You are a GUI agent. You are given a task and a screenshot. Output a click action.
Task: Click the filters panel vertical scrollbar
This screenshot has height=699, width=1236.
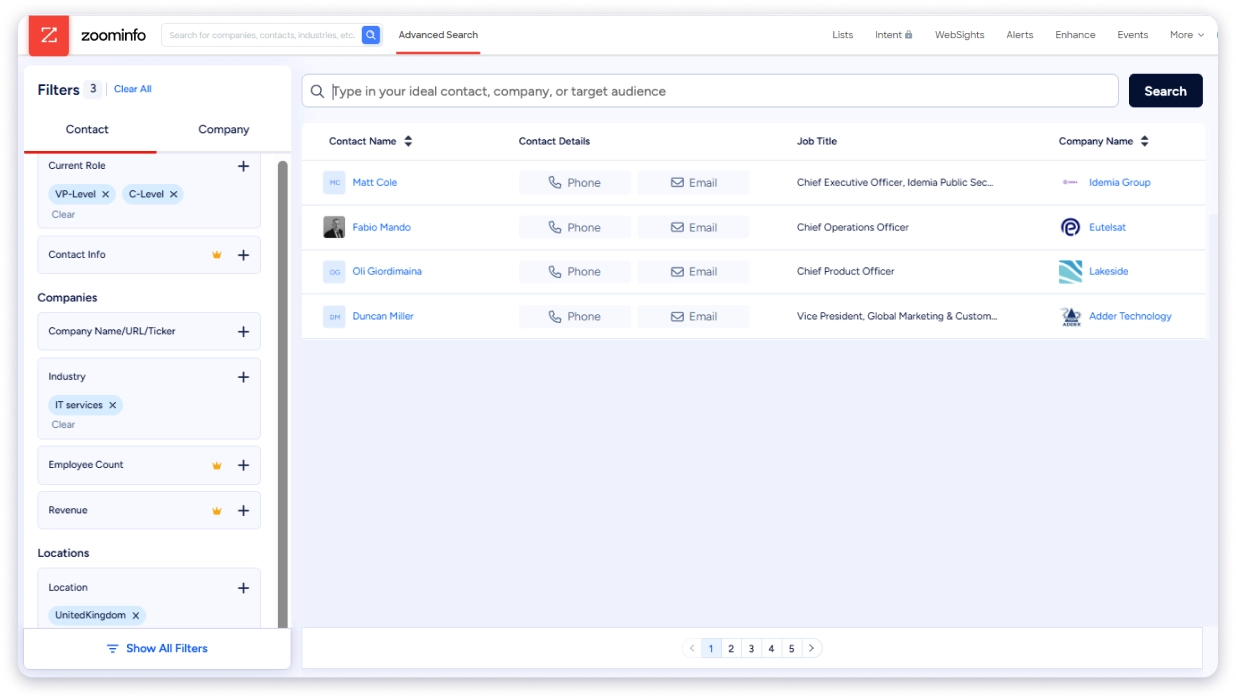pyautogui.click(x=283, y=394)
